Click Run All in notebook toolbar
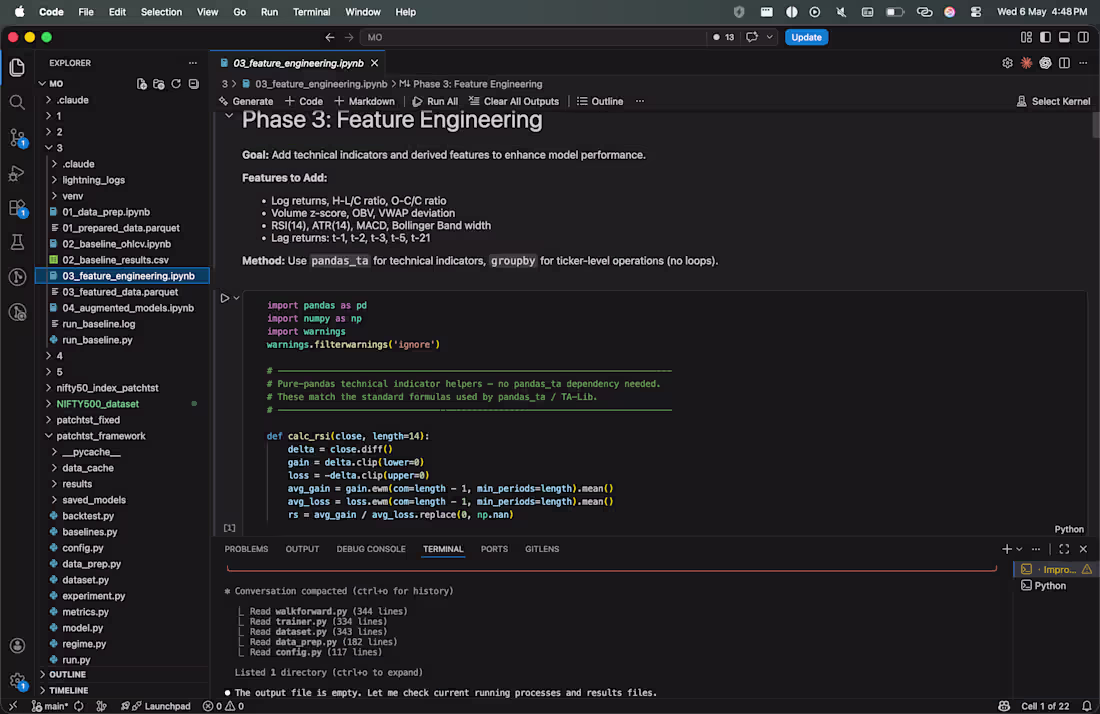 tap(435, 101)
